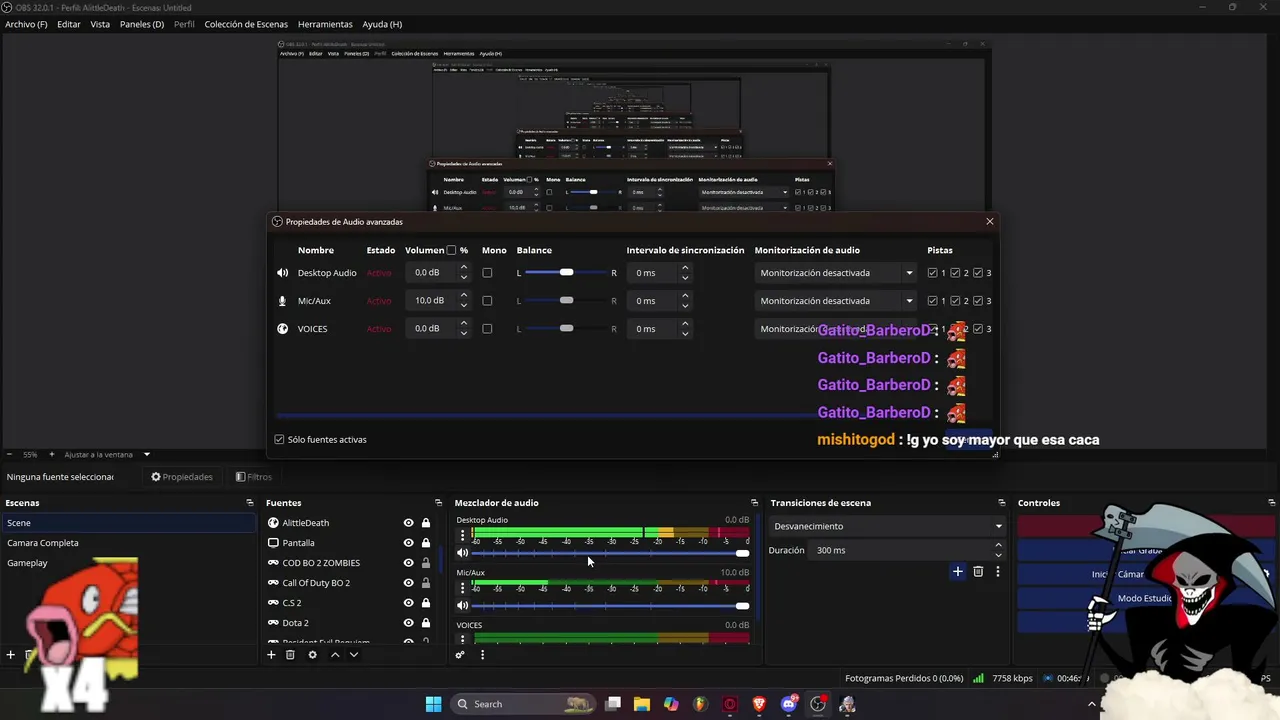Enable Mono for Desktop Audio
This screenshot has width=1280, height=720.
[487, 273]
